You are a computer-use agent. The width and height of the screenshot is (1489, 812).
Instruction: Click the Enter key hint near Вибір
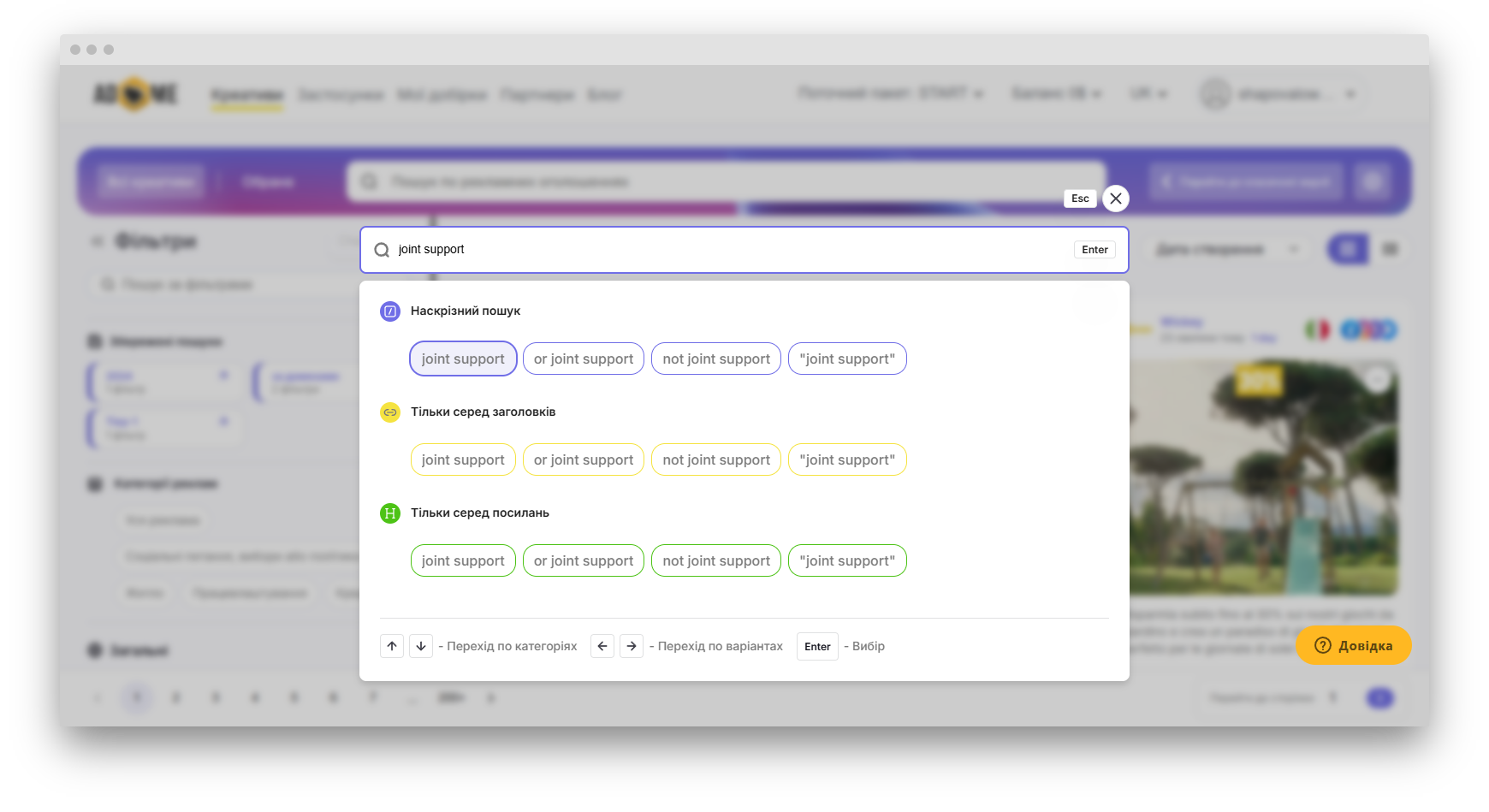point(817,646)
